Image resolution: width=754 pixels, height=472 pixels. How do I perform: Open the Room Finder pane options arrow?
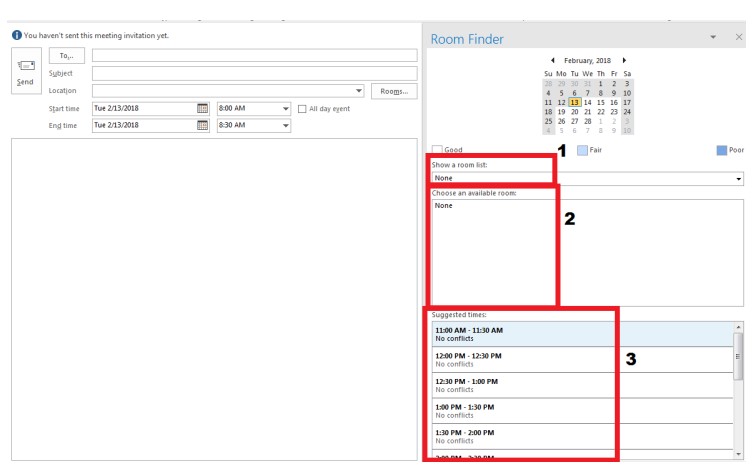point(713,37)
